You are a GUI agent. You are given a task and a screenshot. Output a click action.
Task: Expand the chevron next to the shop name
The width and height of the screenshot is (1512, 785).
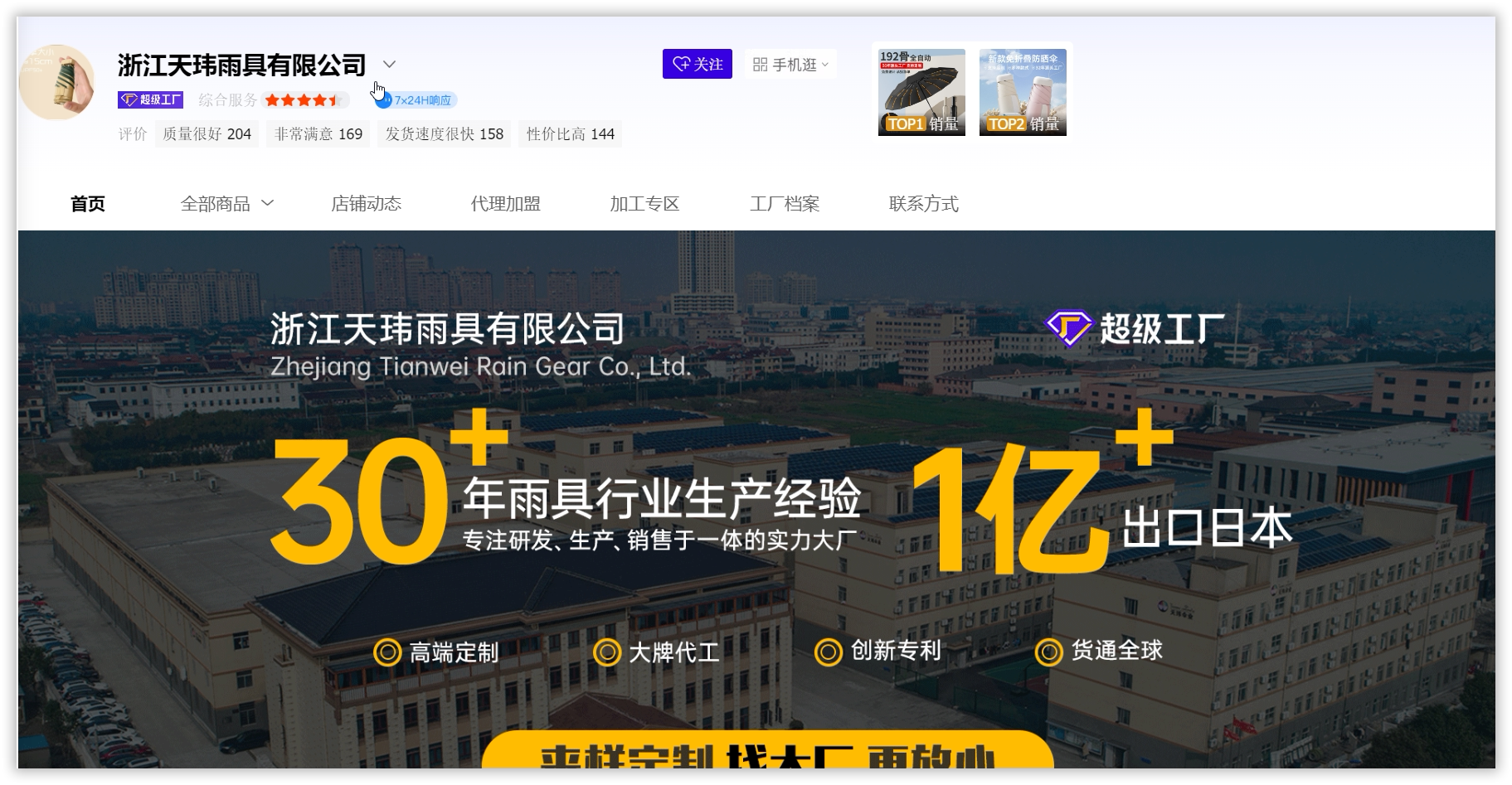click(x=389, y=64)
